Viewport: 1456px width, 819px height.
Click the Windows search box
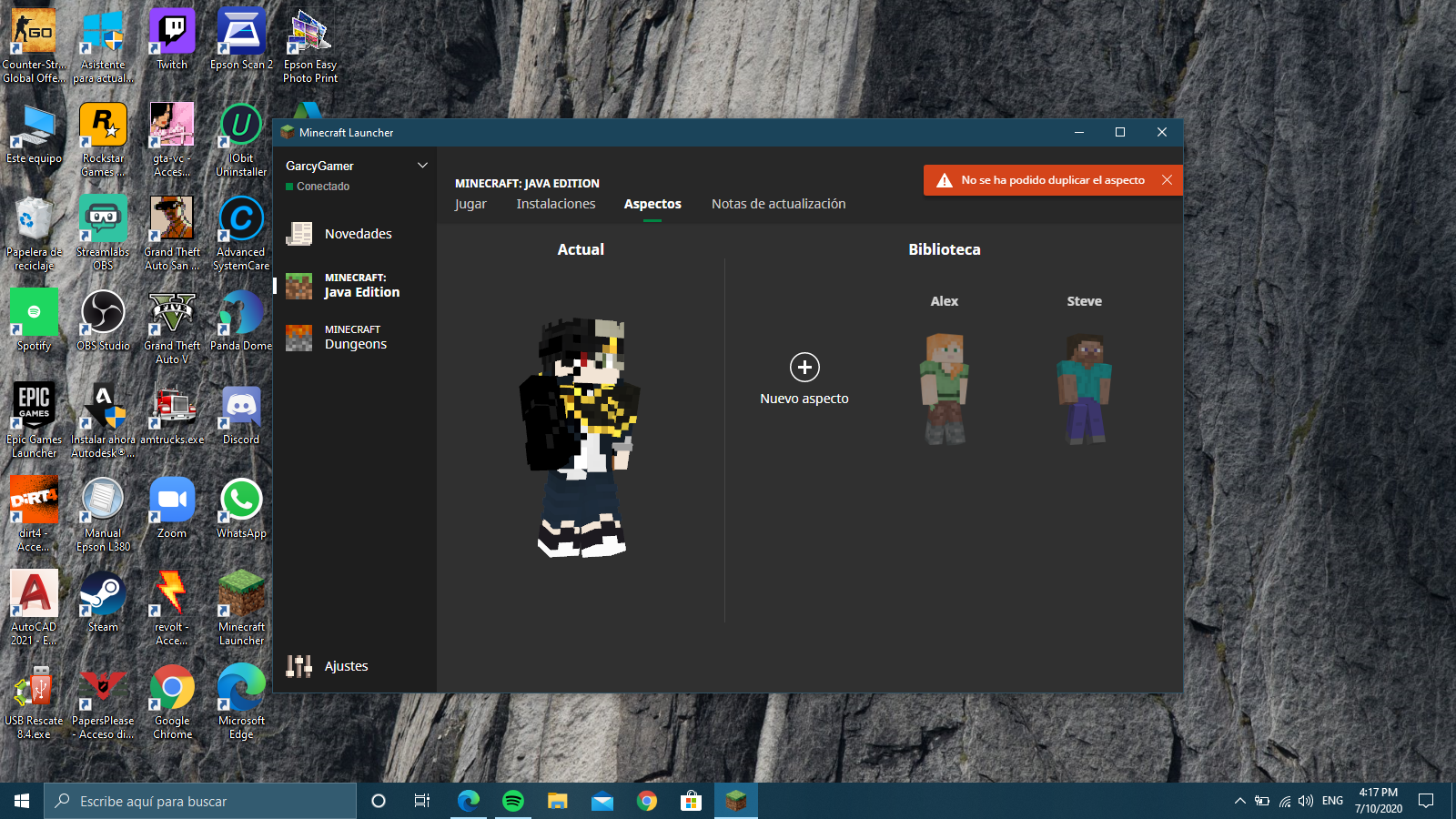pos(200,801)
